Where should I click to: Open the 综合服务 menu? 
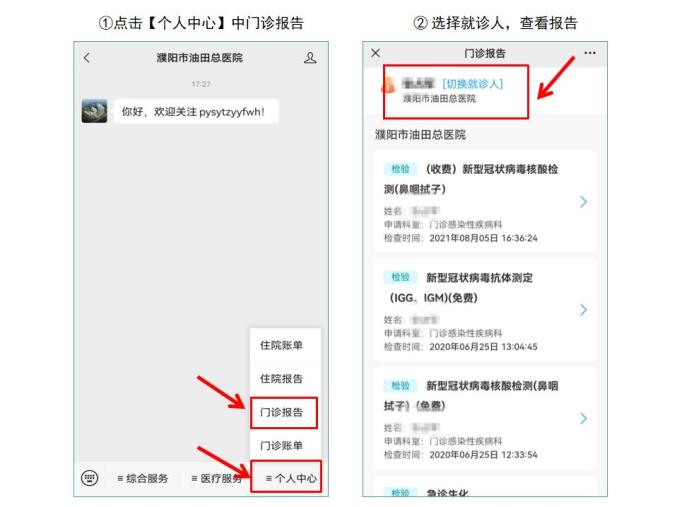pyautogui.click(x=142, y=478)
